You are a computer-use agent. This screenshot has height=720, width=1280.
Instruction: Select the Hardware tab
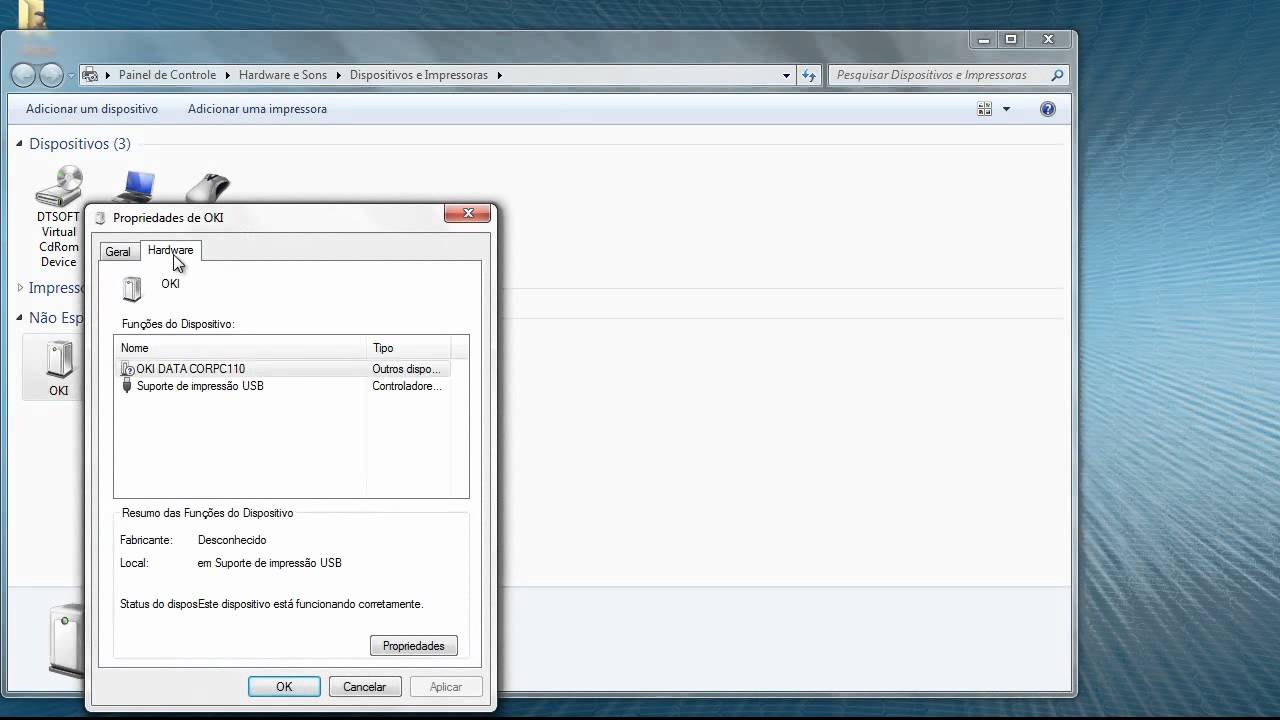170,250
